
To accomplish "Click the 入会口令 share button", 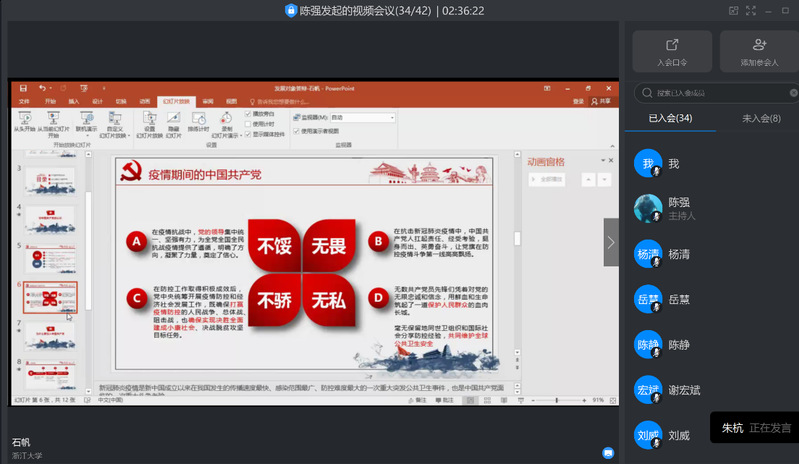I will coord(671,51).
